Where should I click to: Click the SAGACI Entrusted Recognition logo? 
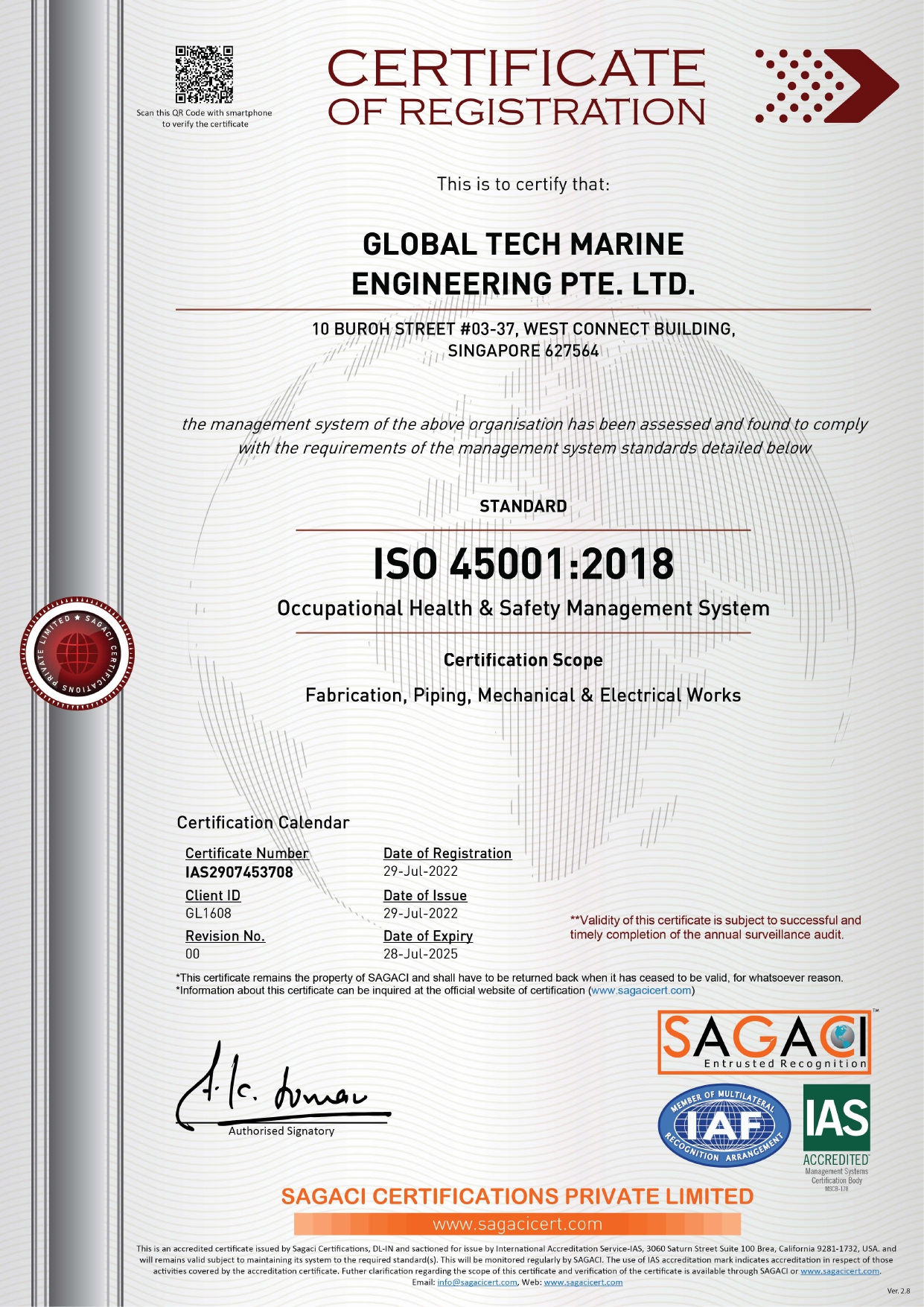tap(764, 1042)
